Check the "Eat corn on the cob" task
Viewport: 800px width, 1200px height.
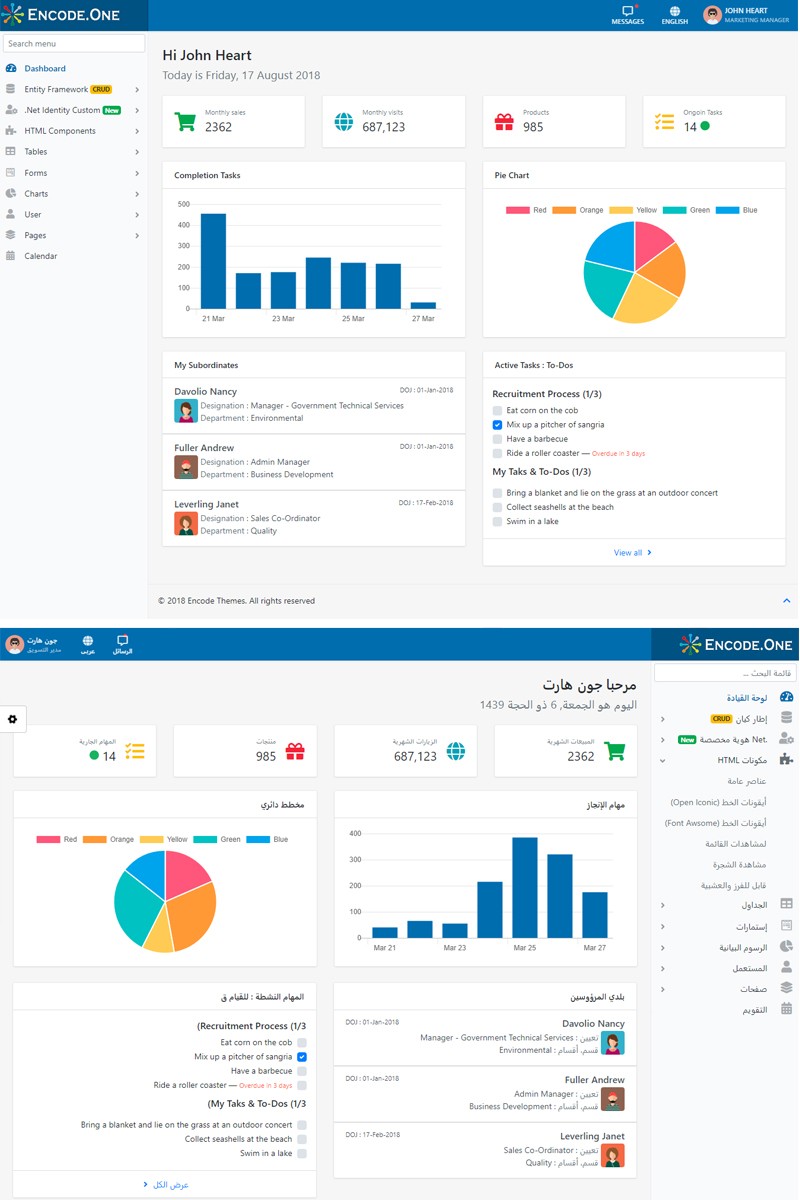[497, 411]
